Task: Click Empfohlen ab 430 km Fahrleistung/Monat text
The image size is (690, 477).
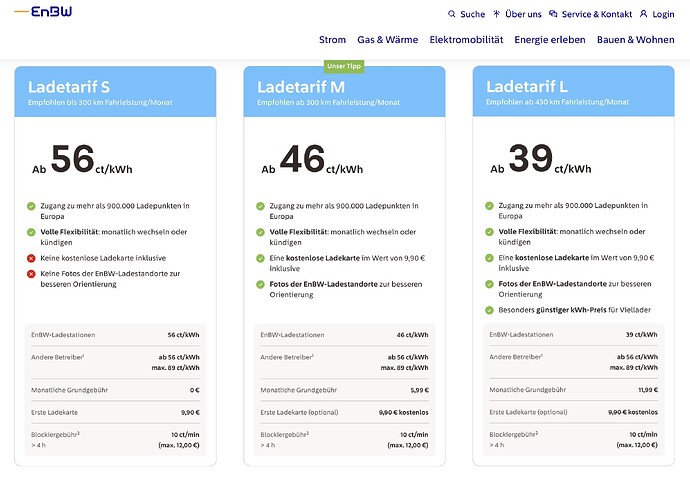Action: (x=558, y=102)
